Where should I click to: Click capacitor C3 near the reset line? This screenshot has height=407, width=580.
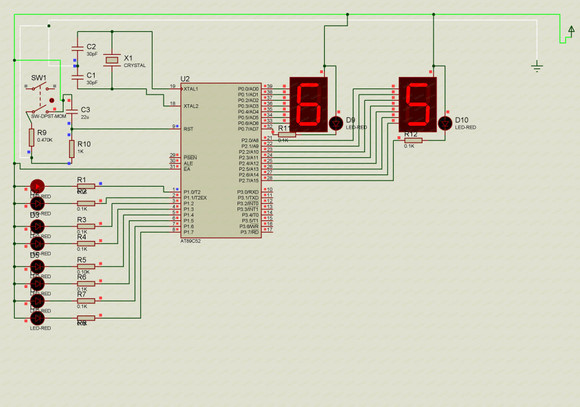72,111
